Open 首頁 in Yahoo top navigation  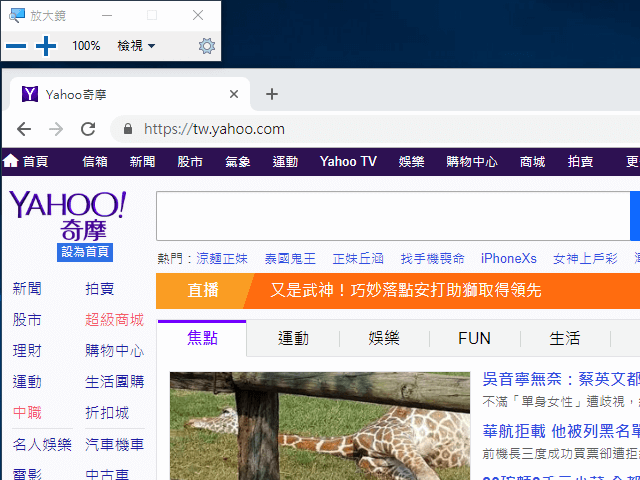[x=25, y=162]
